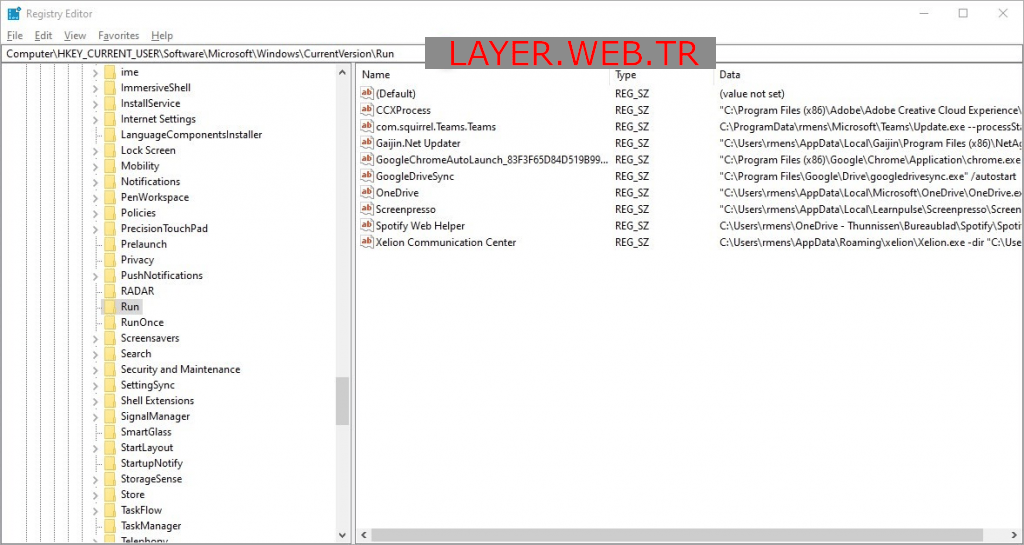Viewport: 1024px width, 545px height.
Task: Open the Favorites menu
Action: (x=118, y=36)
